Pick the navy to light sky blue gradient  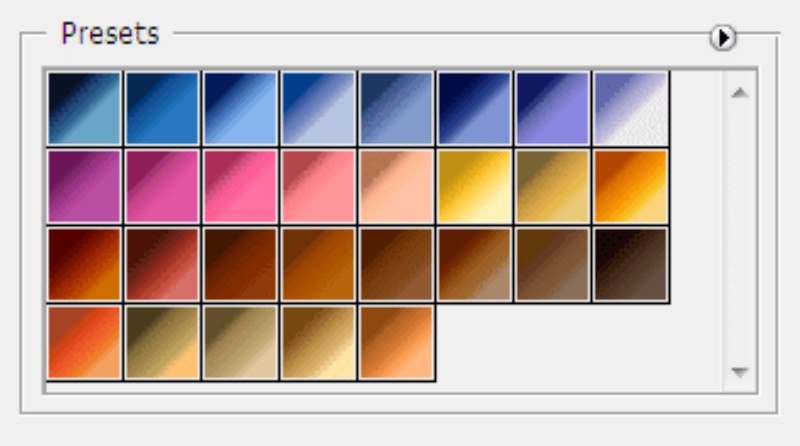(240, 108)
